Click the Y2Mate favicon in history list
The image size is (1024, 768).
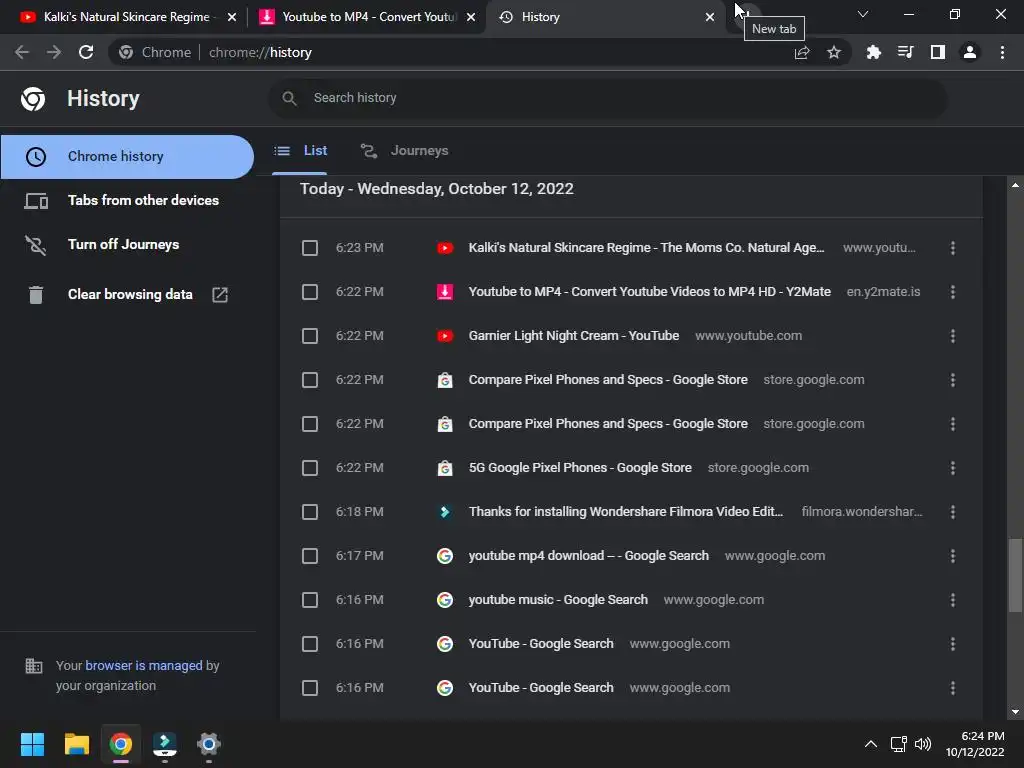[x=445, y=292]
